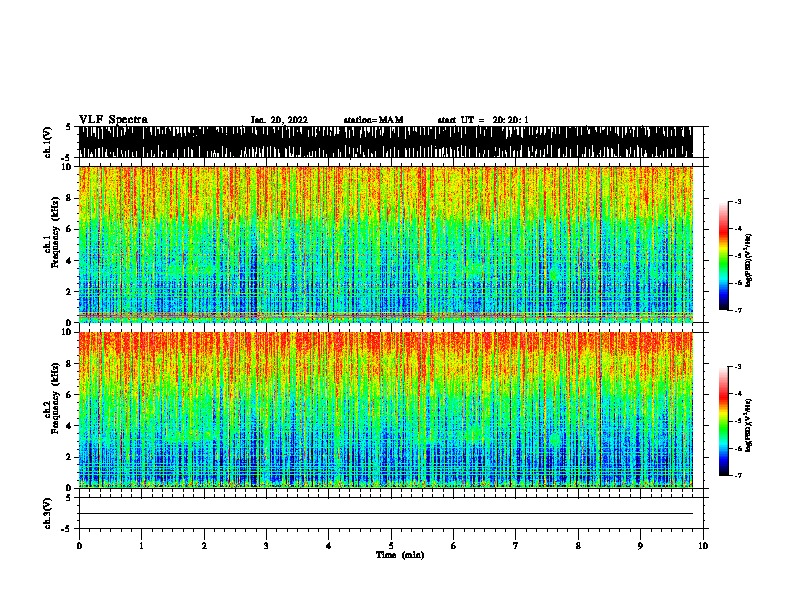The image size is (792, 612).
Task: Click the "6" kHz tick of ch.2 frequency axis
Action: tap(69, 395)
